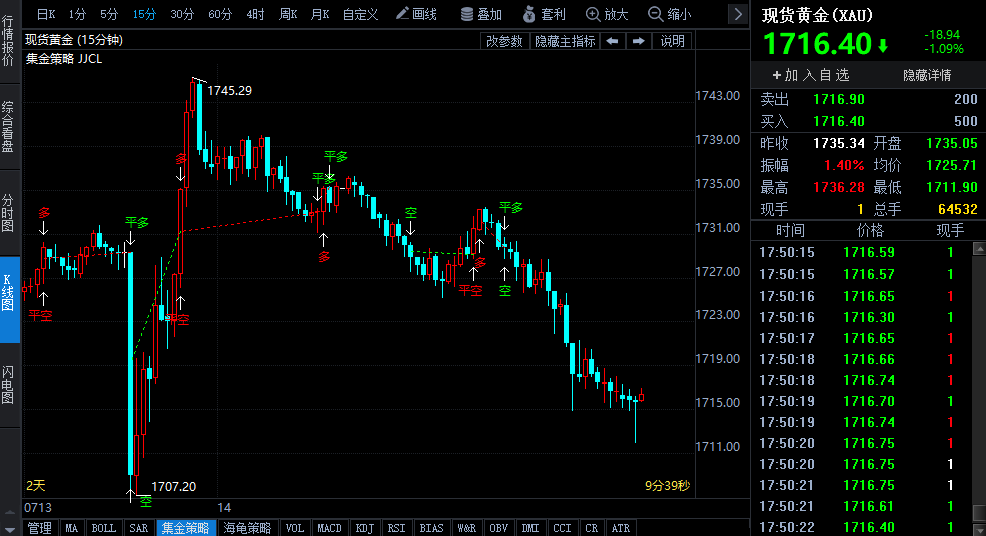
Task: Select the W&R indicator tab
Action: point(467,528)
